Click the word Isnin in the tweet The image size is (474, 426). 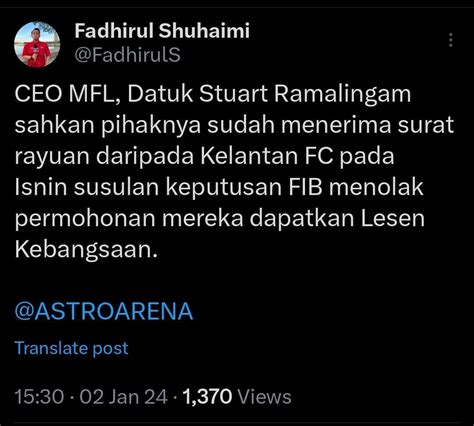click(41, 188)
